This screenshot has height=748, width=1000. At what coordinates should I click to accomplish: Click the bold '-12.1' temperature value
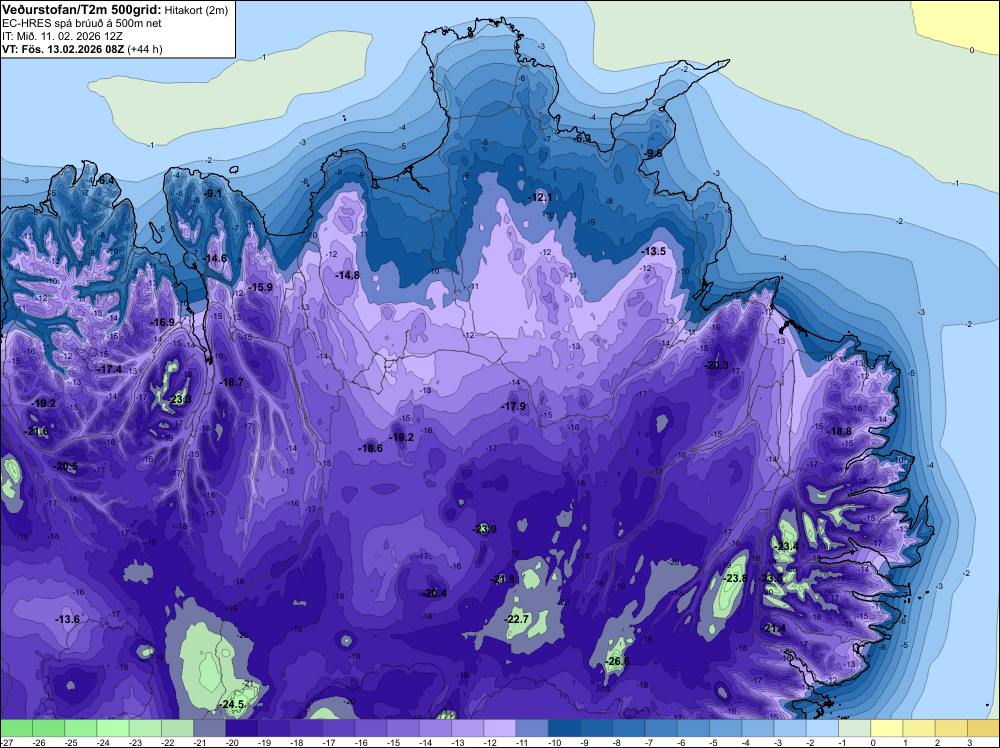pyautogui.click(x=540, y=198)
